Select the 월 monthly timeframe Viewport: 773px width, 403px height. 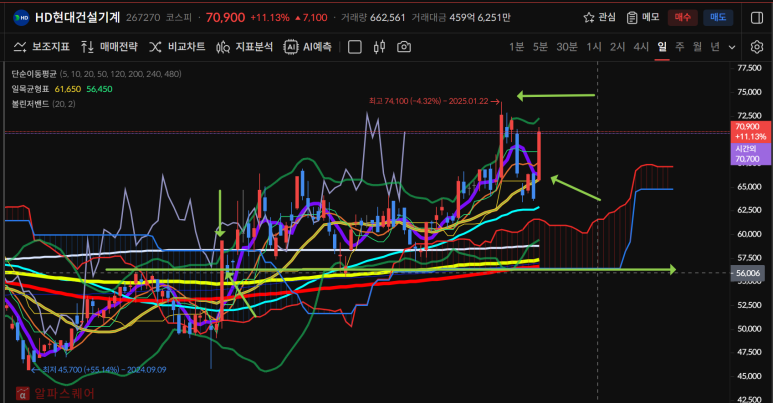(x=697, y=47)
